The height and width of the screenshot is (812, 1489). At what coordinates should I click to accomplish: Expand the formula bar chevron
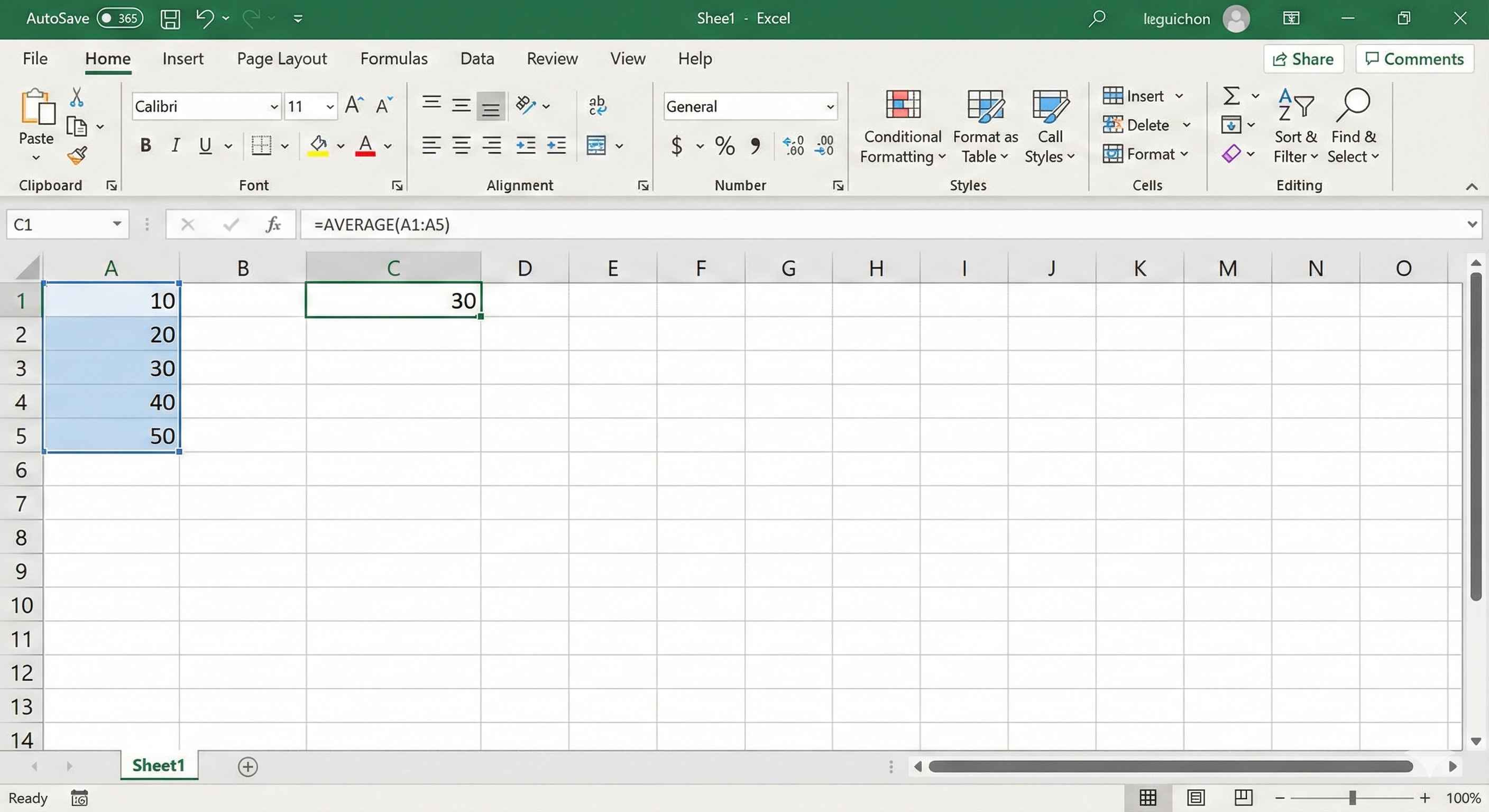1472,224
